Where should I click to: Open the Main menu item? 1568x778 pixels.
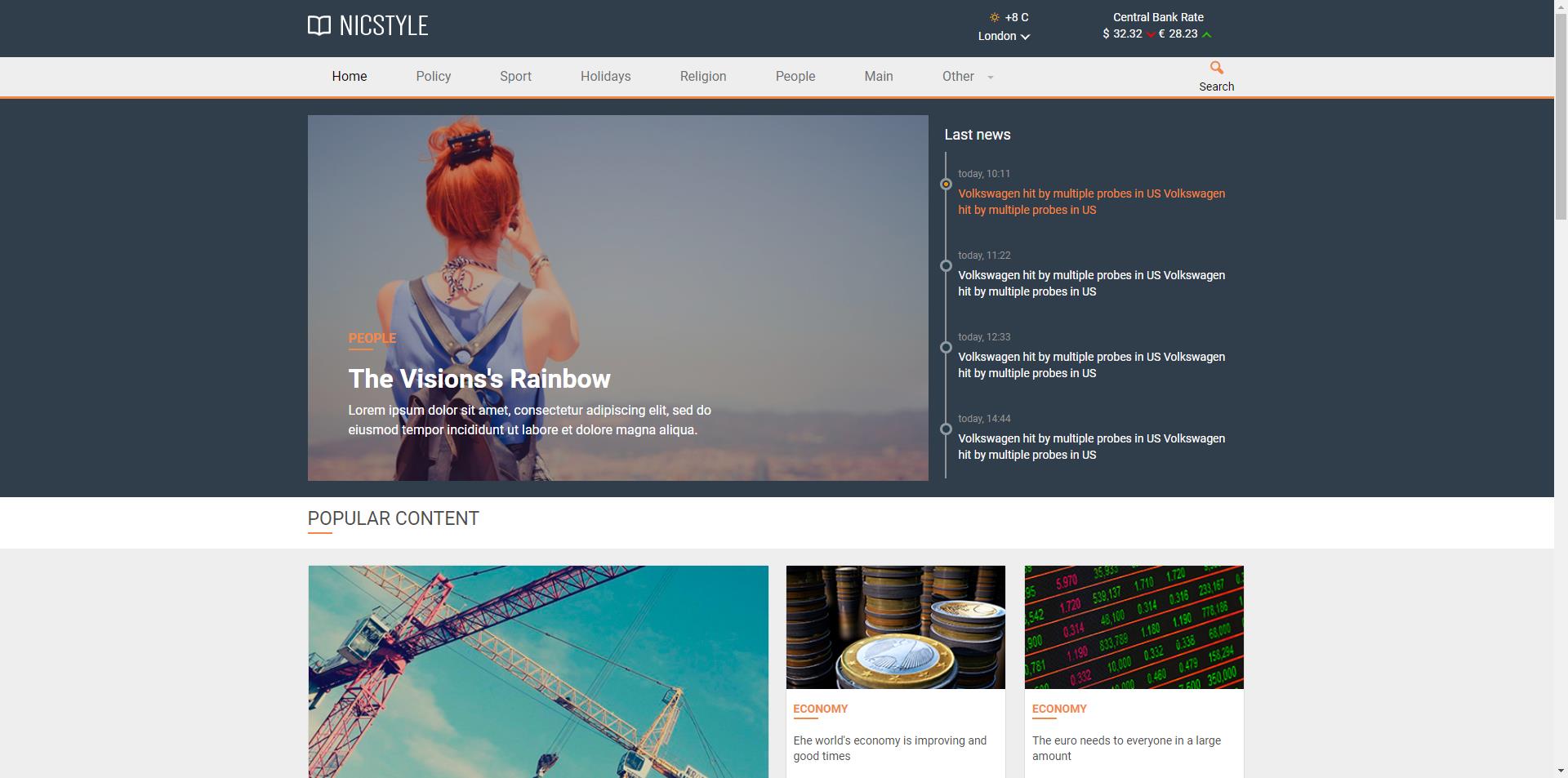coord(879,76)
